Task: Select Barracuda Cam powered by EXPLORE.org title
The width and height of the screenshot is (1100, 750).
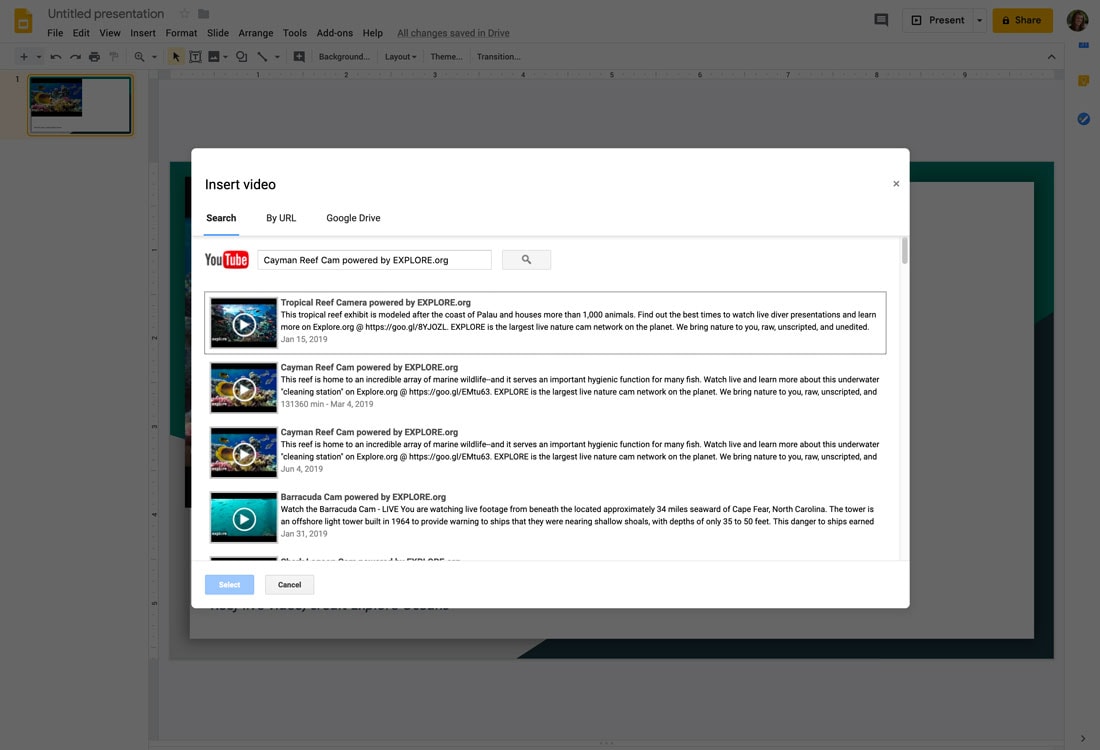Action: click(x=363, y=497)
